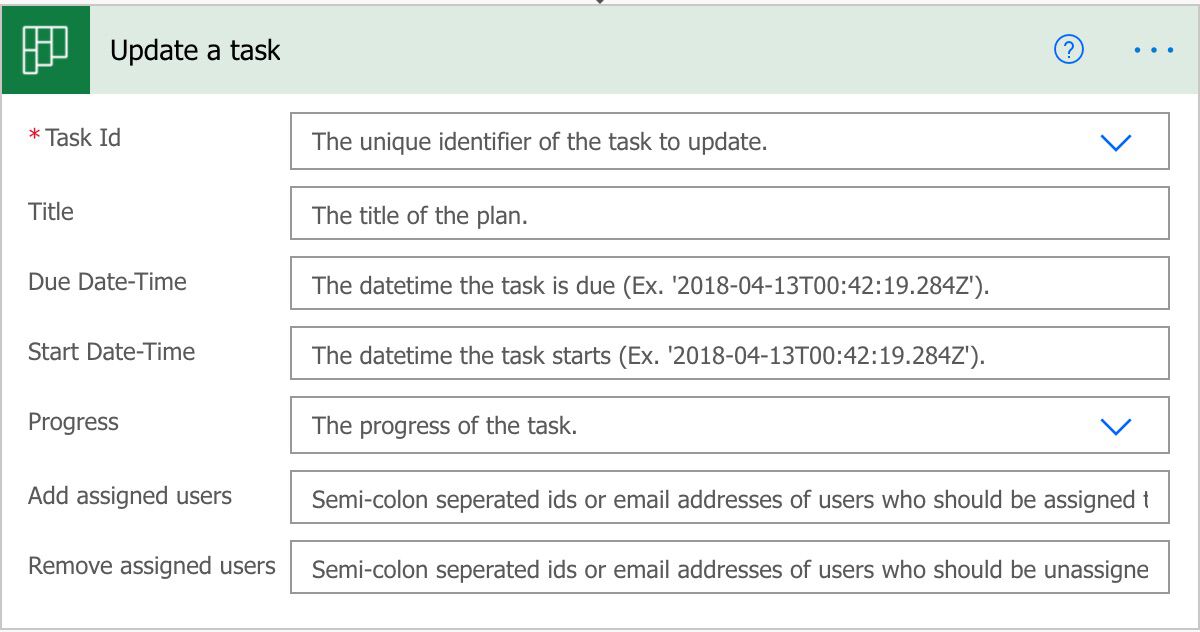
Task: Click the Progress label
Action: click(x=73, y=422)
